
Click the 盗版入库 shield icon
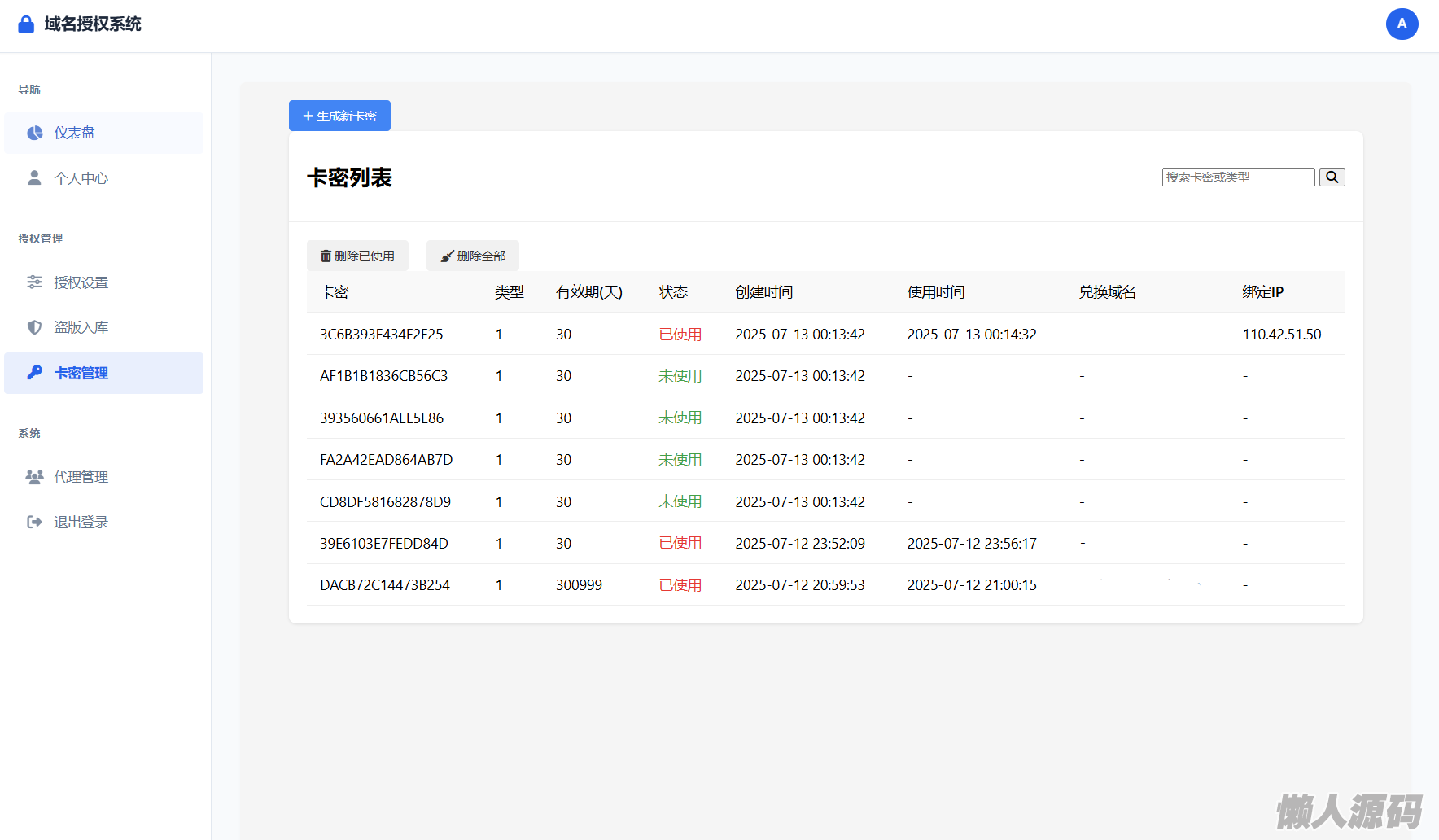click(34, 327)
